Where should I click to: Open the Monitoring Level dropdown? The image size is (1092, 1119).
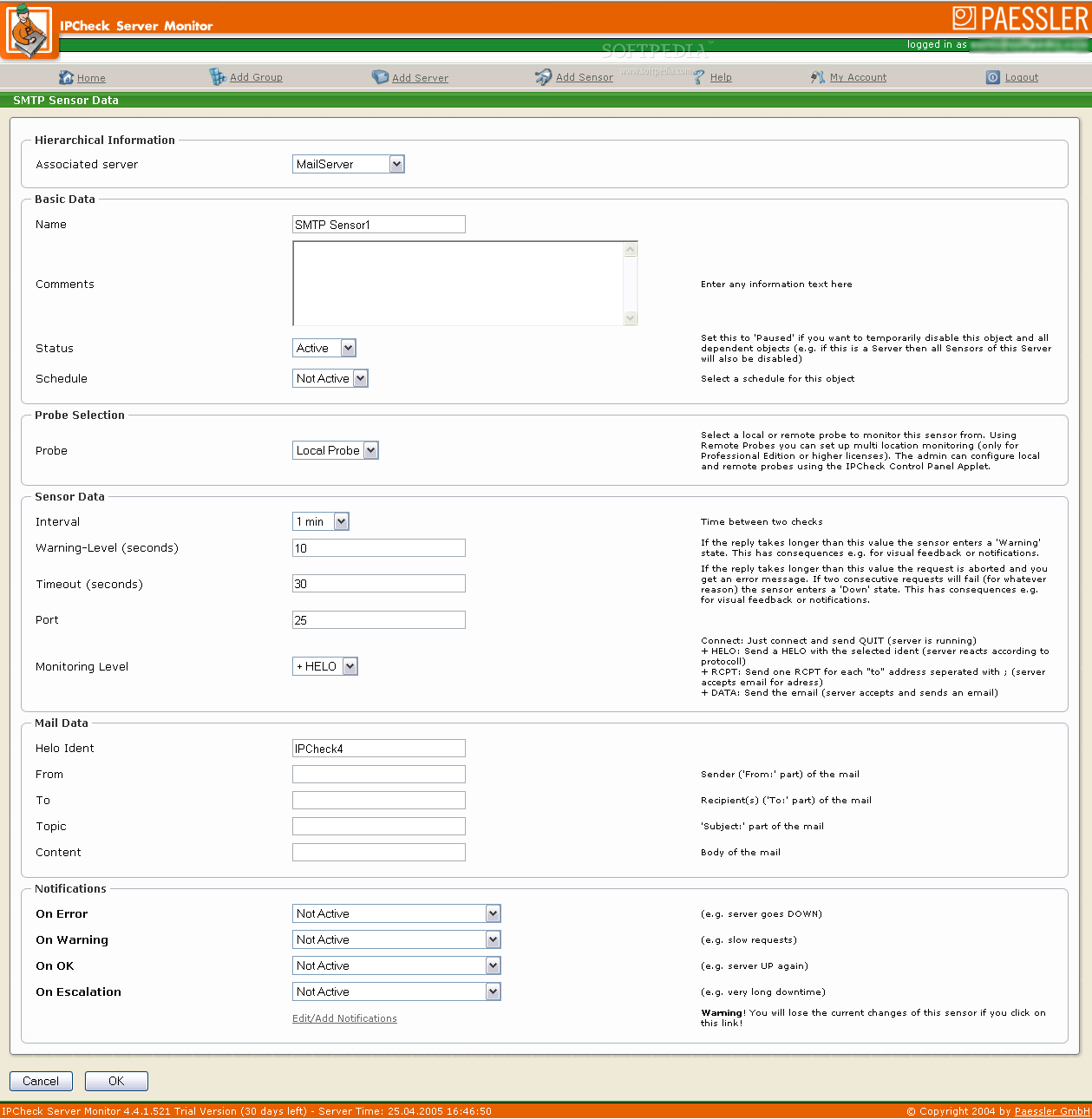[325, 666]
